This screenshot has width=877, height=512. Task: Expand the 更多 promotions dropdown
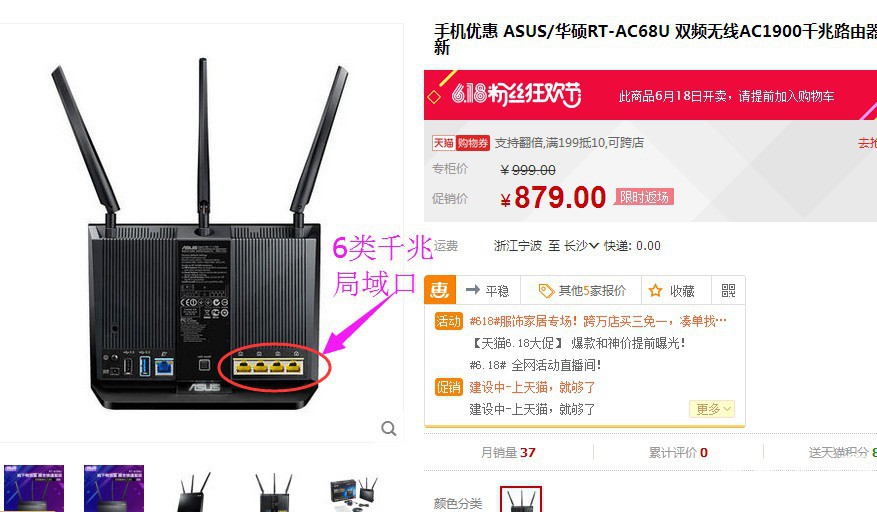coord(712,409)
